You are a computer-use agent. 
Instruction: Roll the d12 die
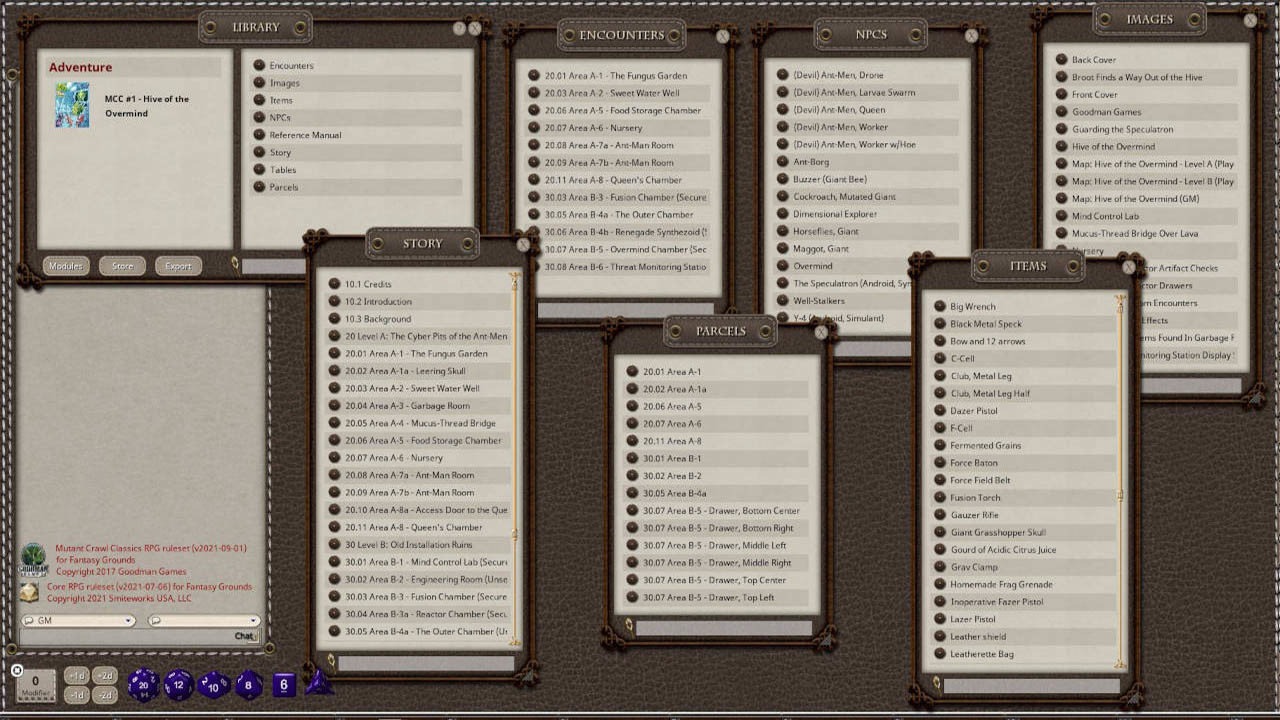[178, 684]
